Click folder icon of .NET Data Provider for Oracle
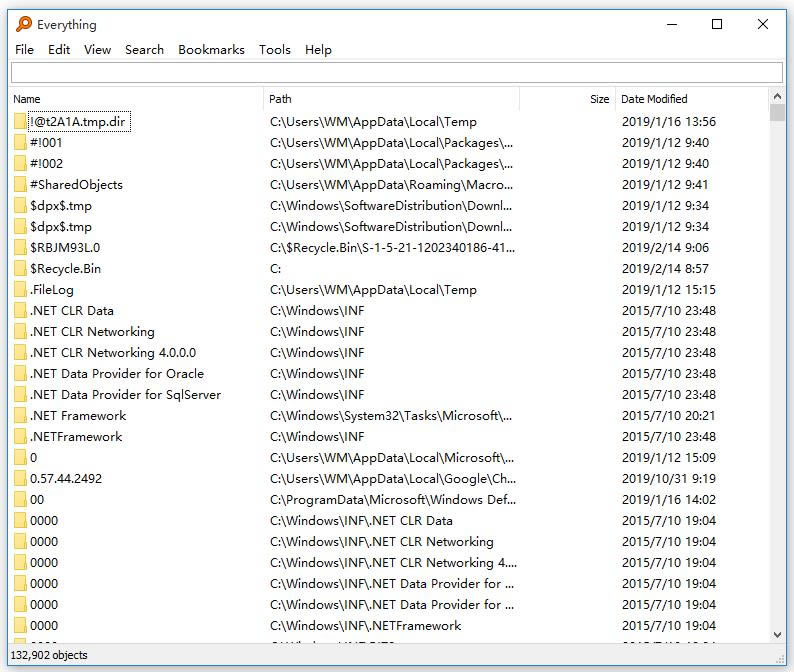 pos(20,374)
